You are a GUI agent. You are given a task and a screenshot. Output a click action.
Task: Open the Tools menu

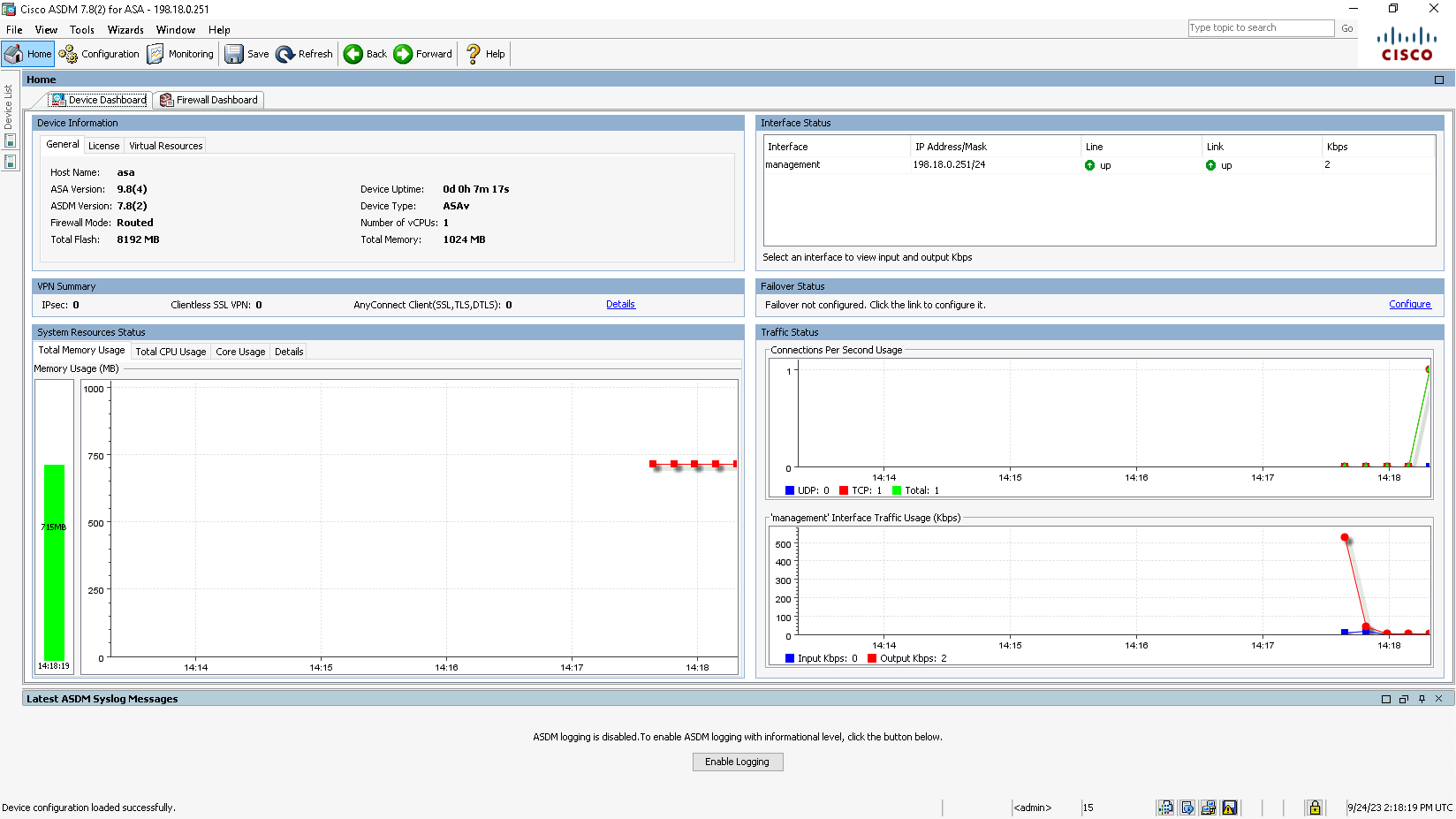(82, 30)
